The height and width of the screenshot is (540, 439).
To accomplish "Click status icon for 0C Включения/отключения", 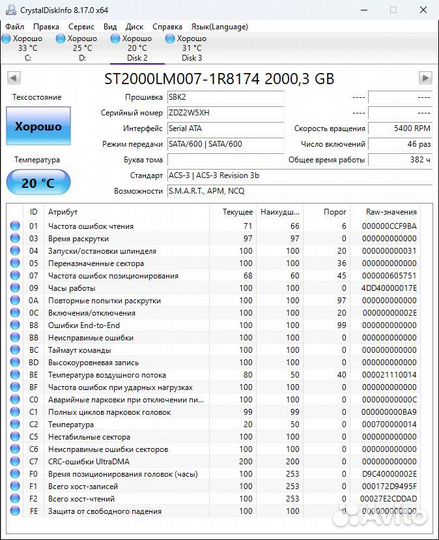I will click(15, 313).
